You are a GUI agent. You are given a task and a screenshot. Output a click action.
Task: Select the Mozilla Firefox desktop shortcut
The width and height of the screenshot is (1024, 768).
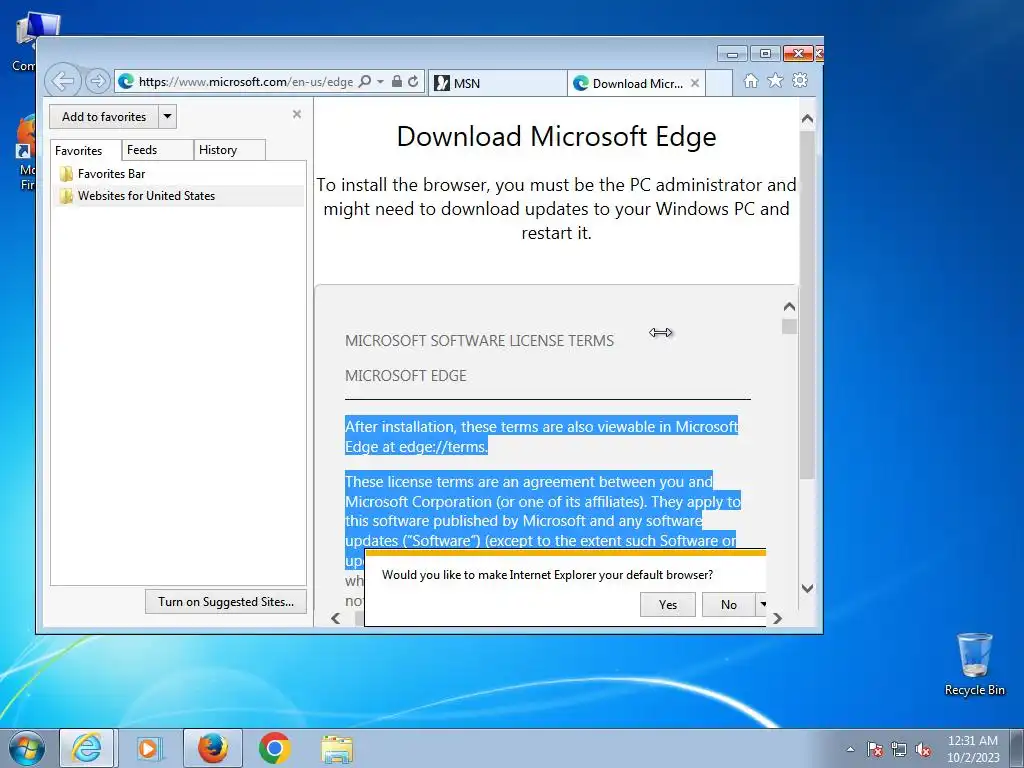(26, 153)
